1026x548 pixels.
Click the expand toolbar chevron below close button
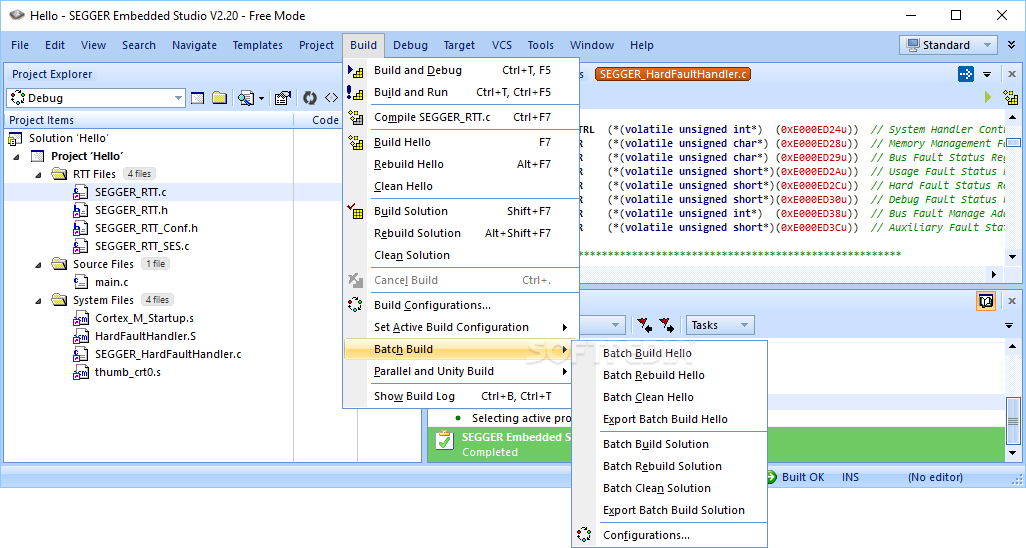(x=1011, y=45)
